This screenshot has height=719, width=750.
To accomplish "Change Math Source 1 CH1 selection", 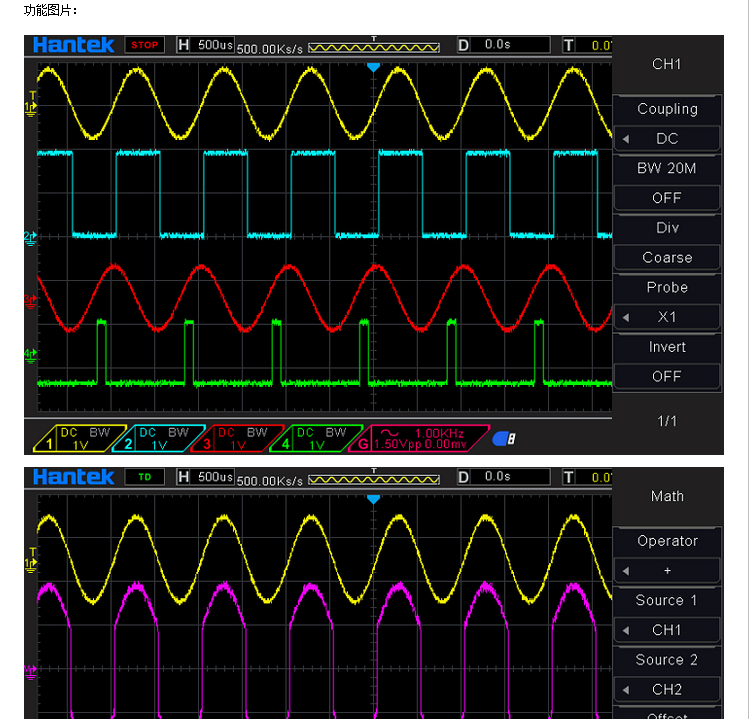I will [x=667, y=630].
